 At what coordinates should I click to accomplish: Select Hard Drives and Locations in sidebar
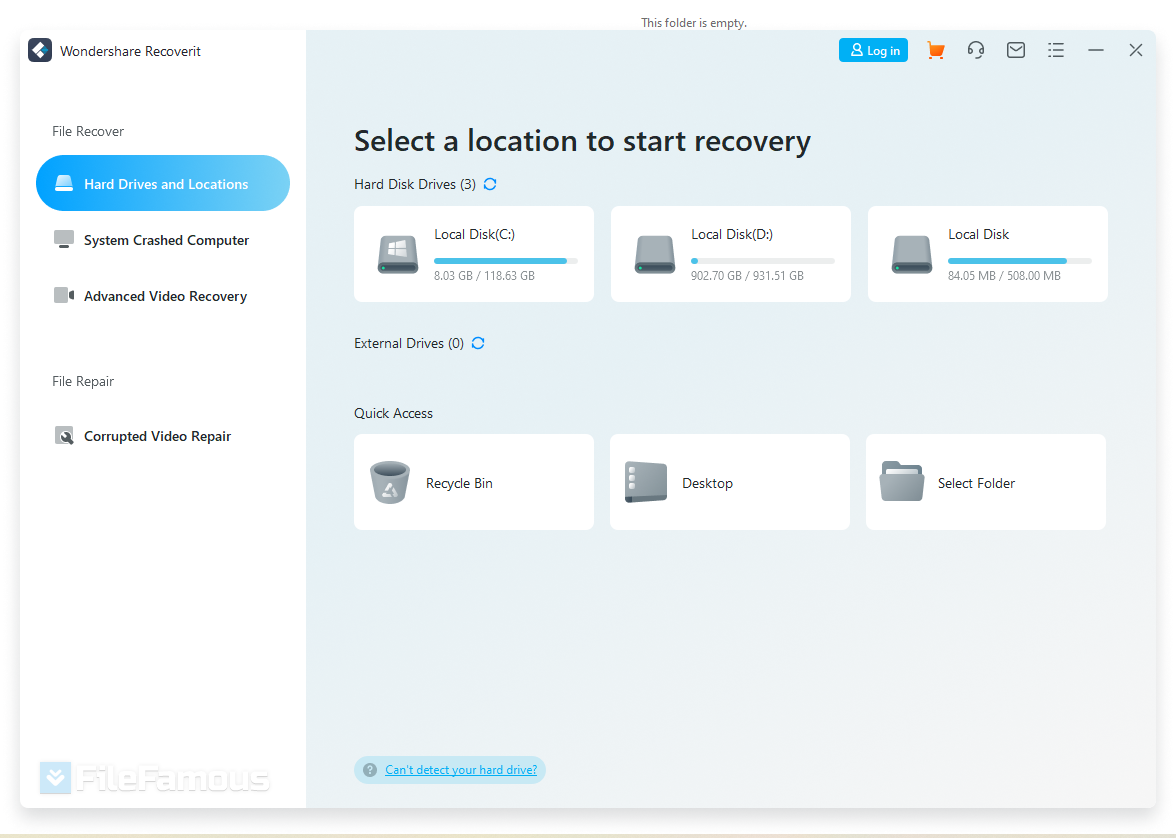coord(163,183)
